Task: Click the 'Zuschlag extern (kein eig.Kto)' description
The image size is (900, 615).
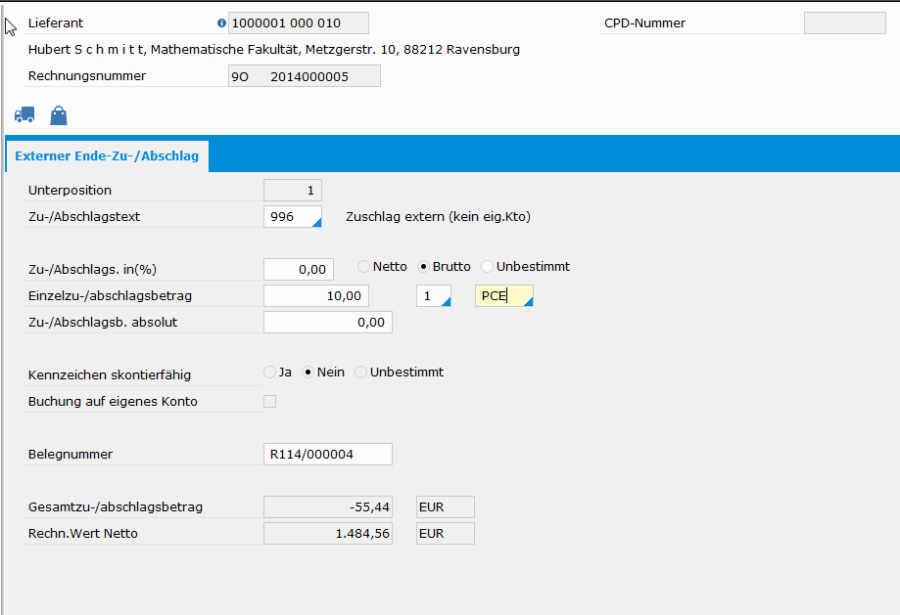Action: click(438, 216)
